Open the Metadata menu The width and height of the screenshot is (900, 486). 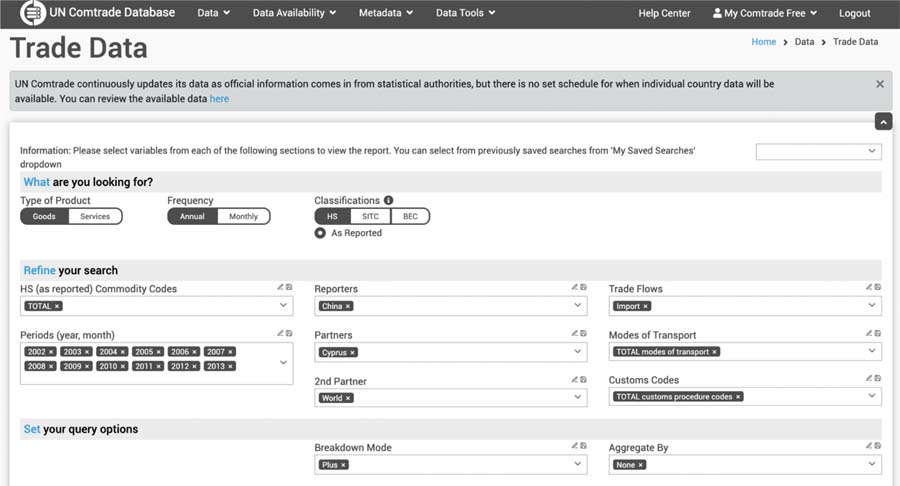coord(386,13)
